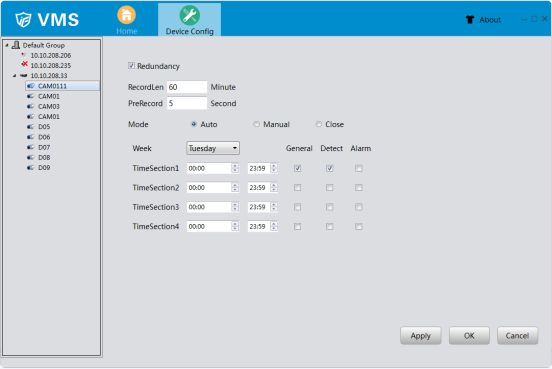Minimize the VMS window
The height and width of the screenshot is (369, 552).
tap(524, 19)
